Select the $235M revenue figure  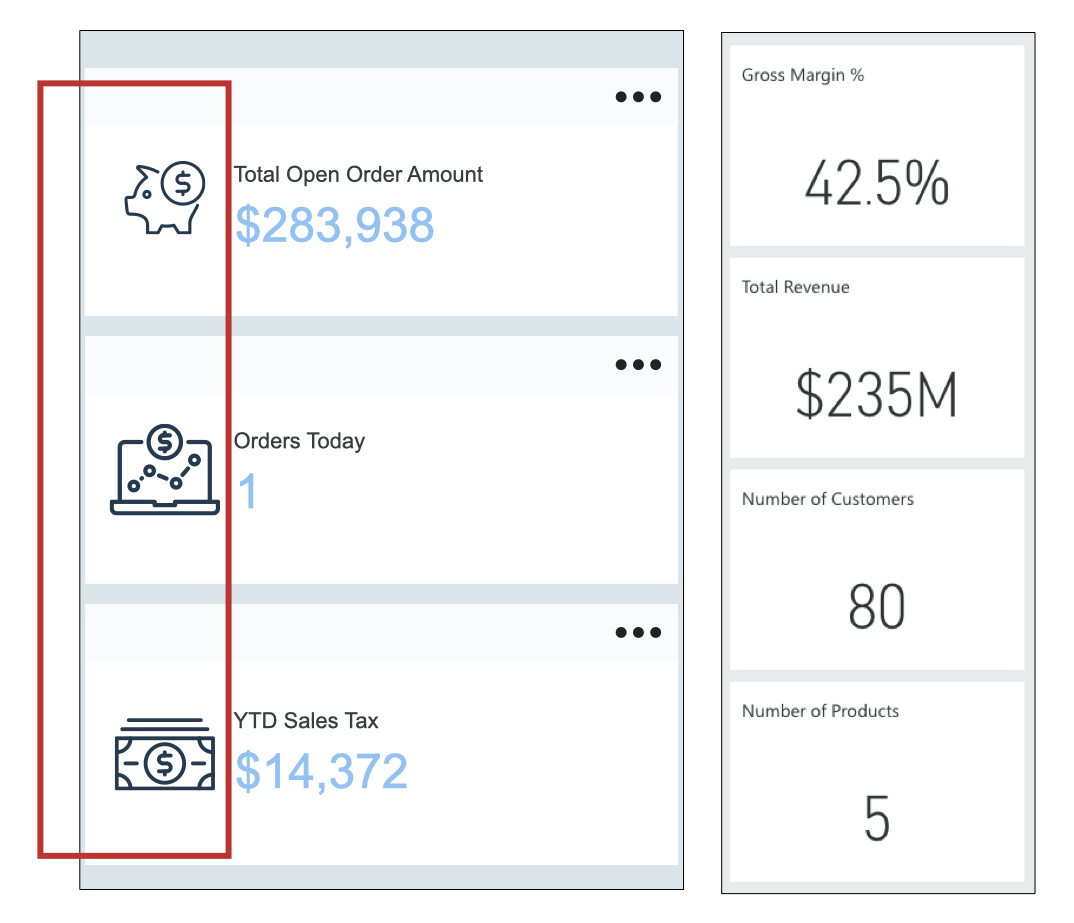[x=876, y=395]
